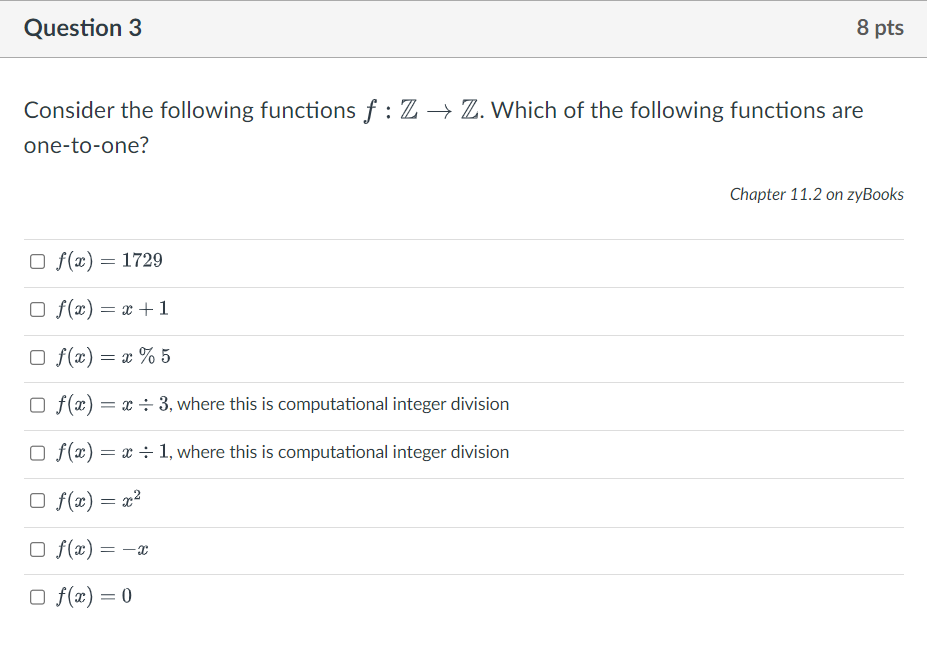This screenshot has height=645, width=927.
Task: Click the f(x) = x % 5 answer label
Action: click(x=114, y=356)
